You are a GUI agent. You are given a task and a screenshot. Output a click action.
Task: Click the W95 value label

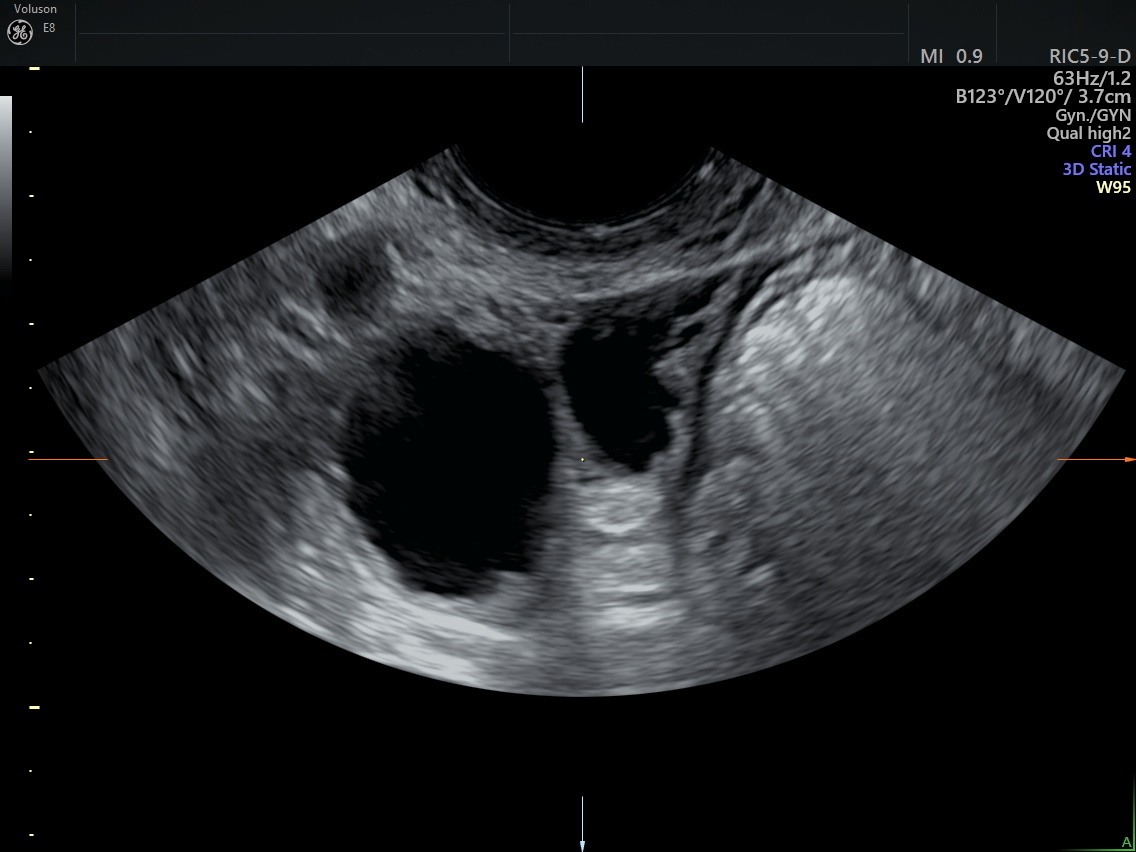pyautogui.click(x=1113, y=187)
